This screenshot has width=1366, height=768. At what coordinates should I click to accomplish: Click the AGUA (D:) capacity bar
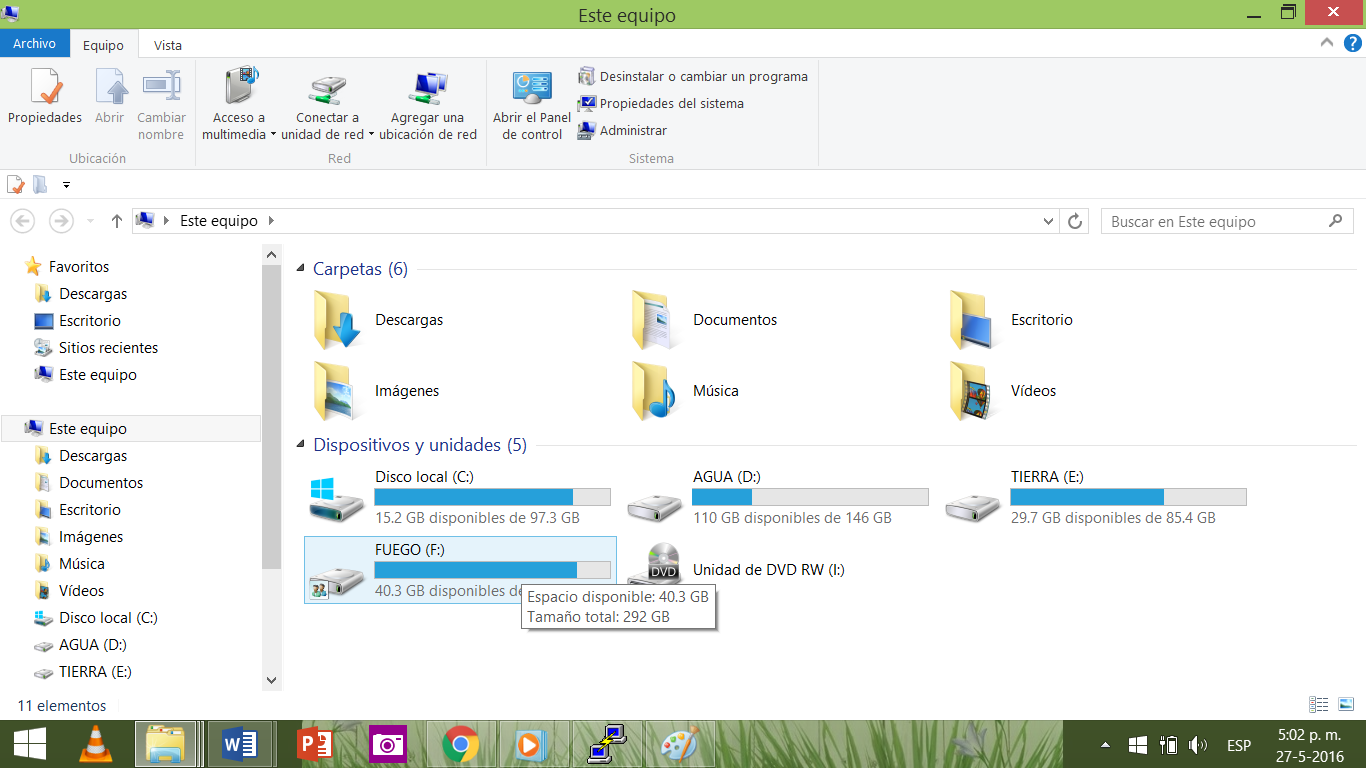tap(810, 496)
